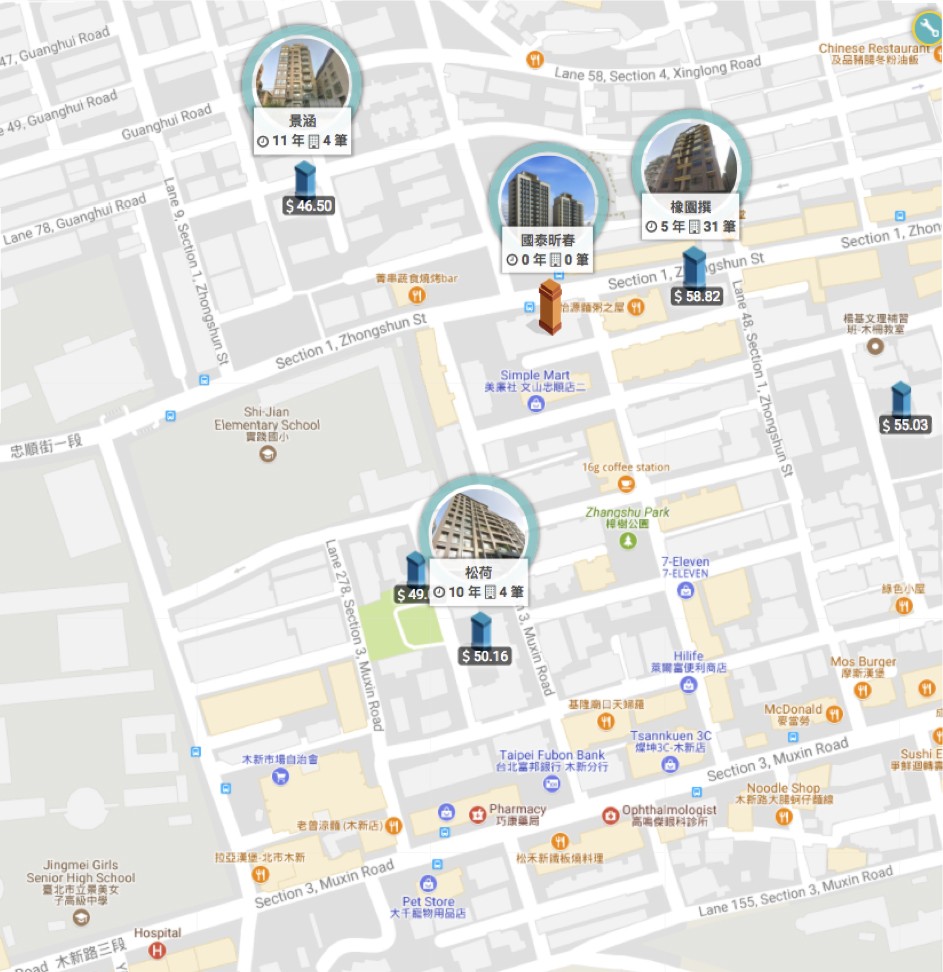
Task: Select the orange building marker
Action: coord(550,307)
